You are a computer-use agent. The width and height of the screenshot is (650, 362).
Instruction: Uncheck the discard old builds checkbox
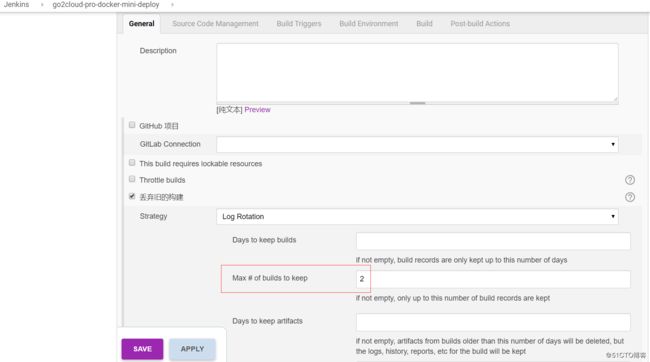tap(132, 196)
